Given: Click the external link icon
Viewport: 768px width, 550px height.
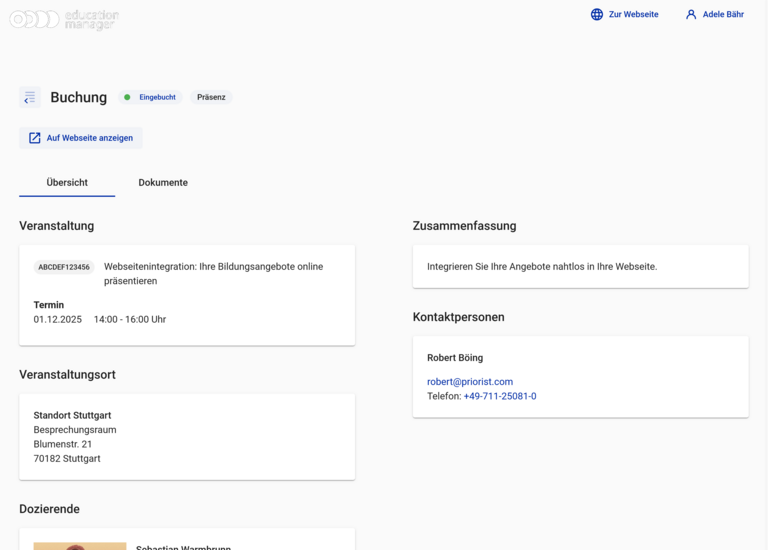Looking at the screenshot, I should [x=35, y=138].
